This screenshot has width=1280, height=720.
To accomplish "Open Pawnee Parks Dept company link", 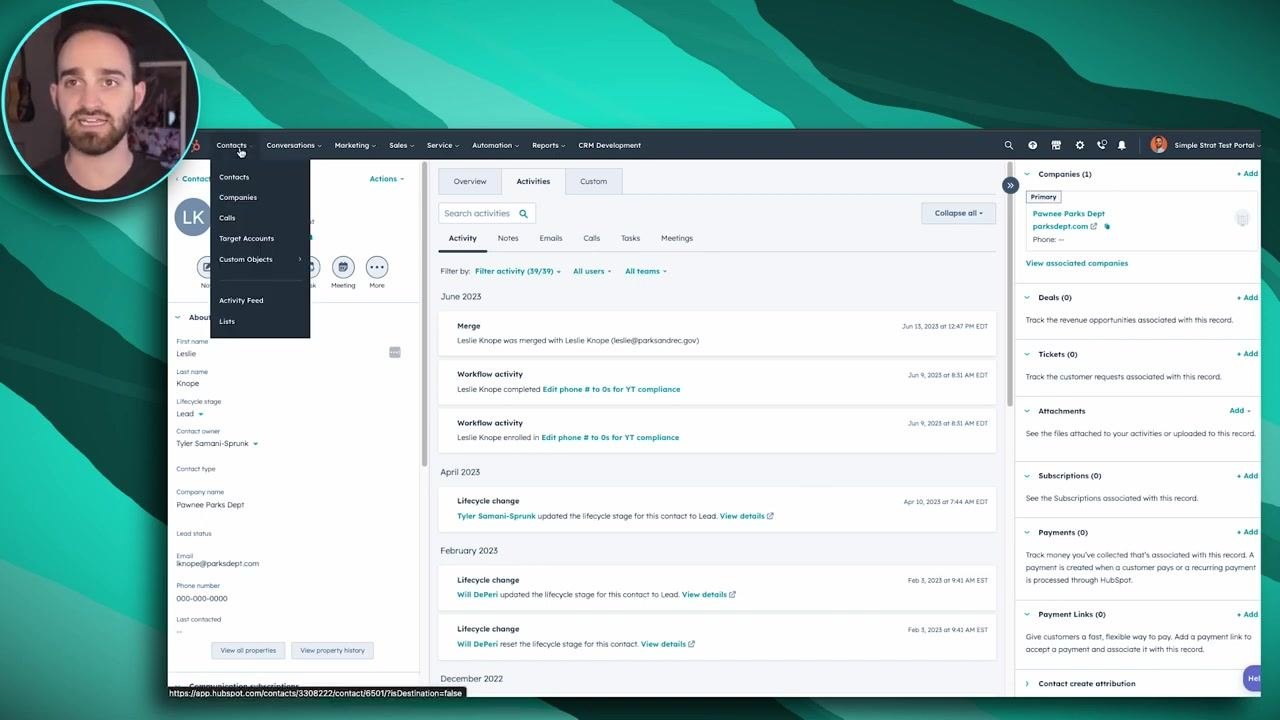I will tap(1069, 214).
